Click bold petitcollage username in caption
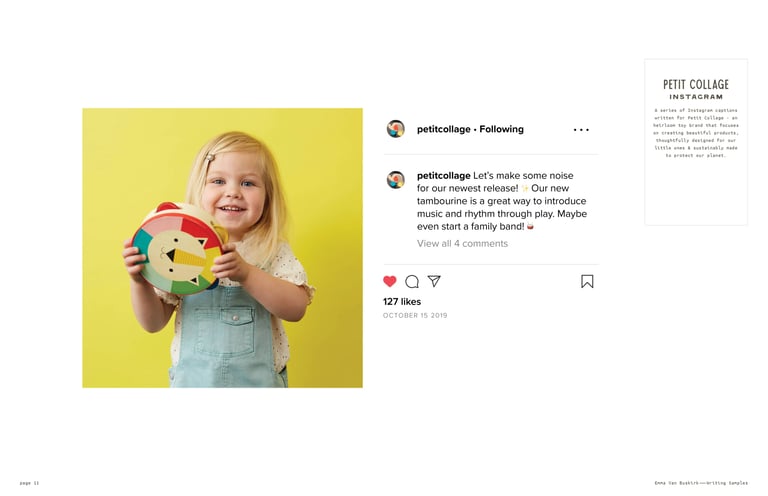768x496 pixels. point(443,175)
